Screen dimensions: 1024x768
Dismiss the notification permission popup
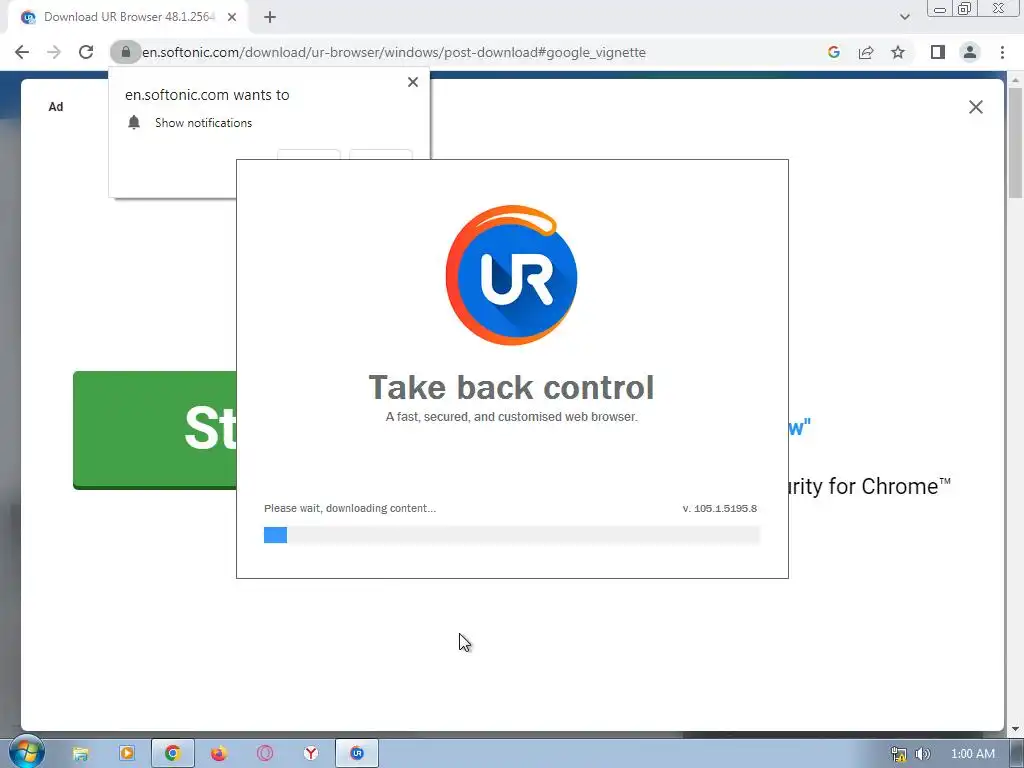pyautogui.click(x=413, y=82)
